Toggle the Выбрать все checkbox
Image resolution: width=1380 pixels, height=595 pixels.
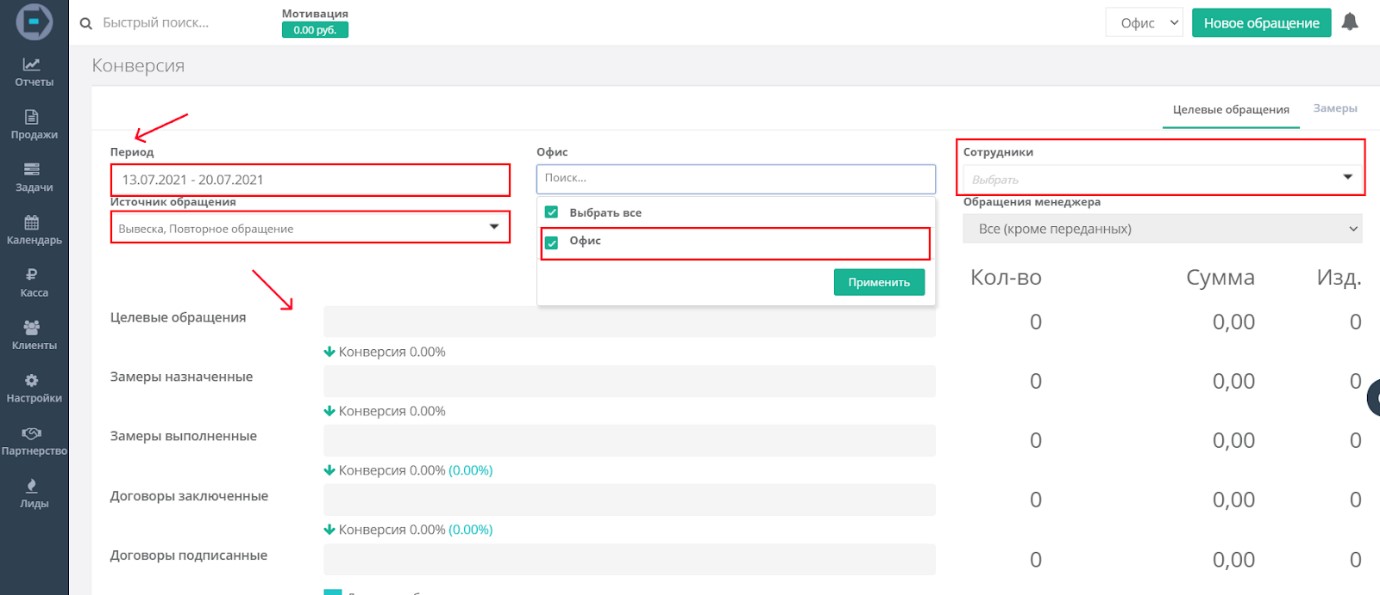pyautogui.click(x=551, y=212)
